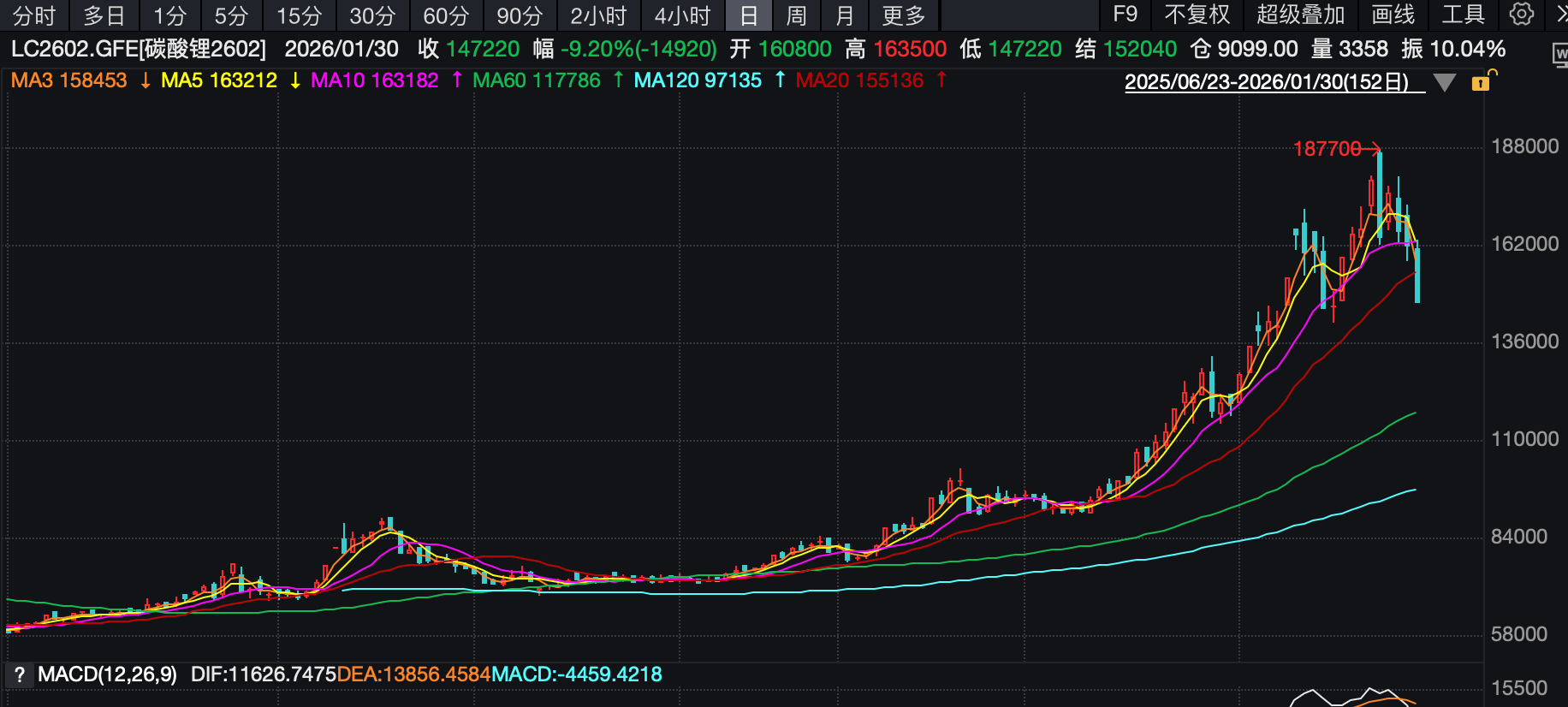Image resolution: width=1568 pixels, height=707 pixels.
Task: Open the 工具 tools menu
Action: coord(1463,15)
